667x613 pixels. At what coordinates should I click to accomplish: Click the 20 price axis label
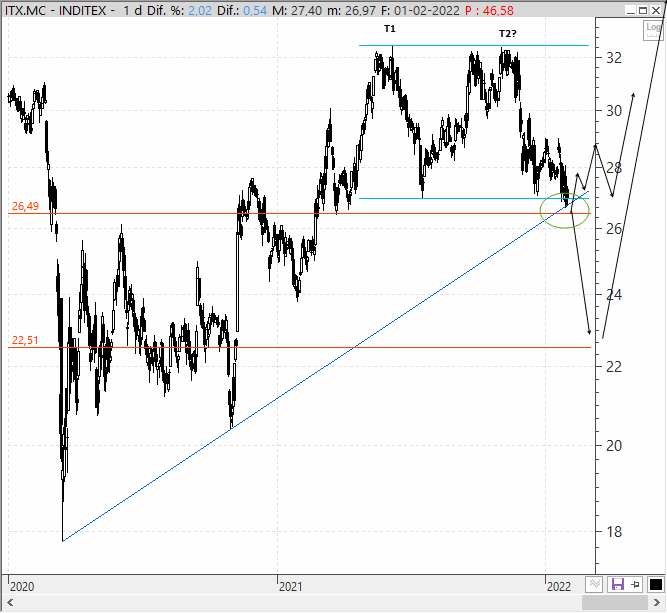[x=614, y=446]
